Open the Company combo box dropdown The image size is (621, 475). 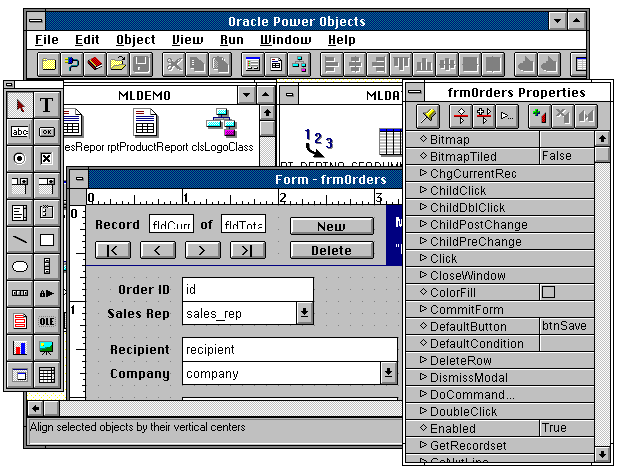[389, 373]
